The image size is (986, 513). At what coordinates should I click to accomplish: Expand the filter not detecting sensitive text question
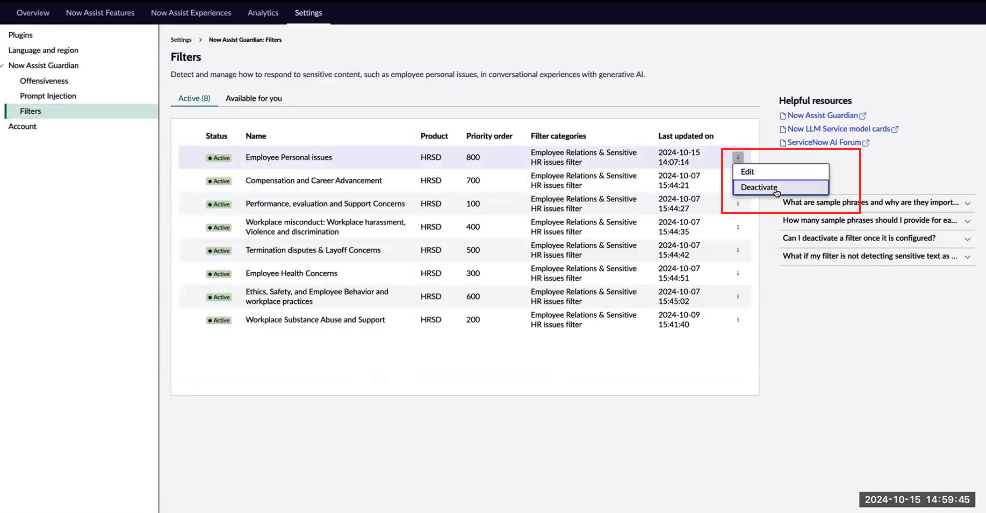(877, 256)
